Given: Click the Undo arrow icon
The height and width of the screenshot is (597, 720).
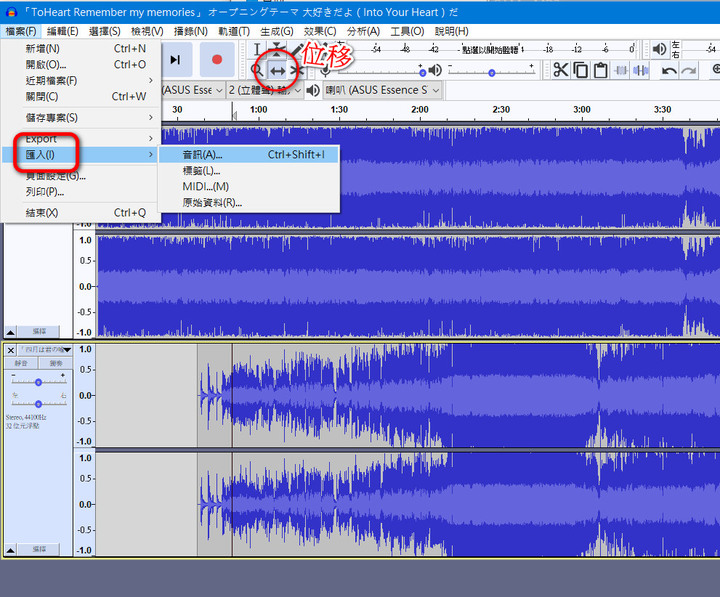Looking at the screenshot, I should pyautogui.click(x=669, y=70).
